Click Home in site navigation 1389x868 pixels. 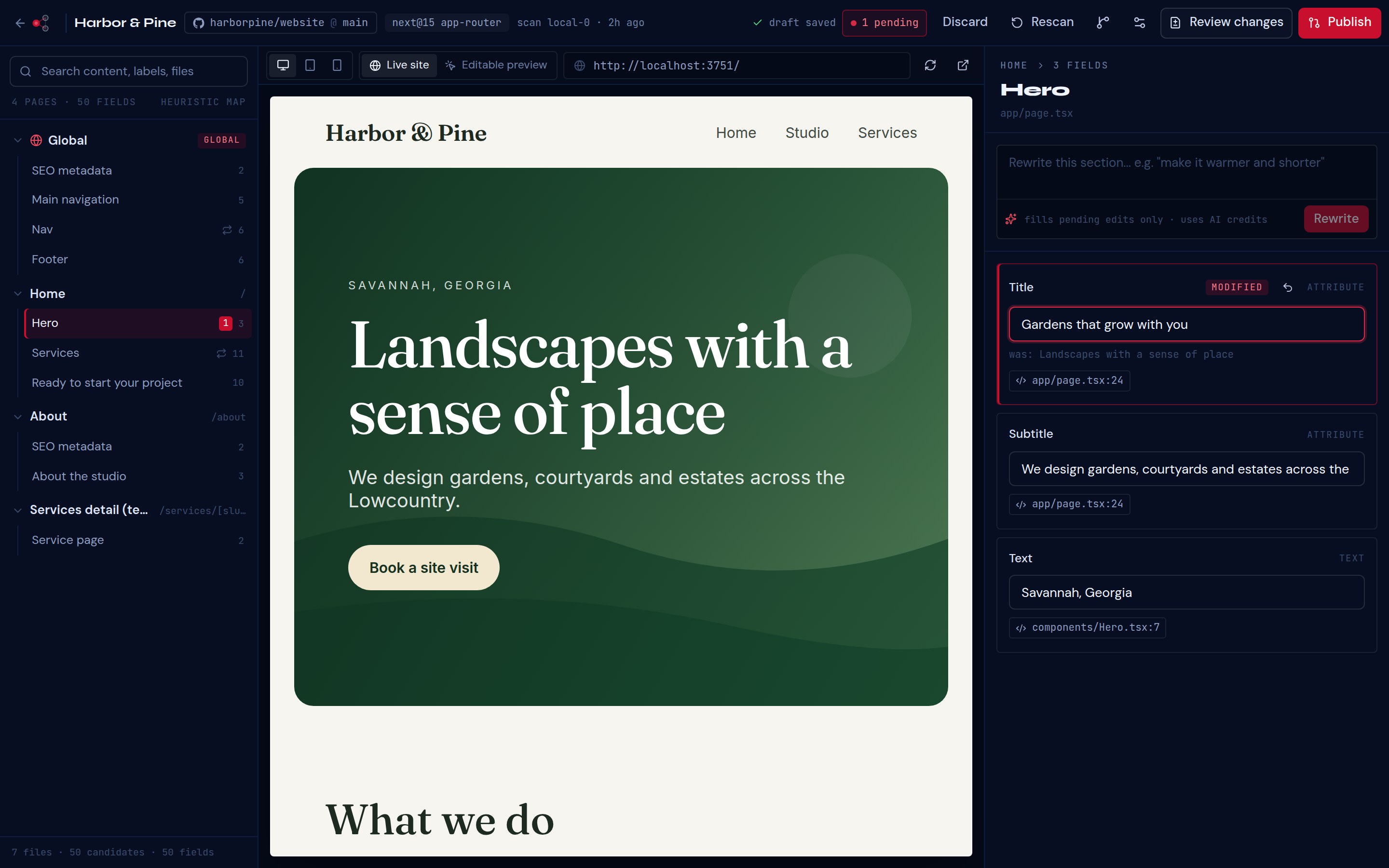[x=736, y=133]
